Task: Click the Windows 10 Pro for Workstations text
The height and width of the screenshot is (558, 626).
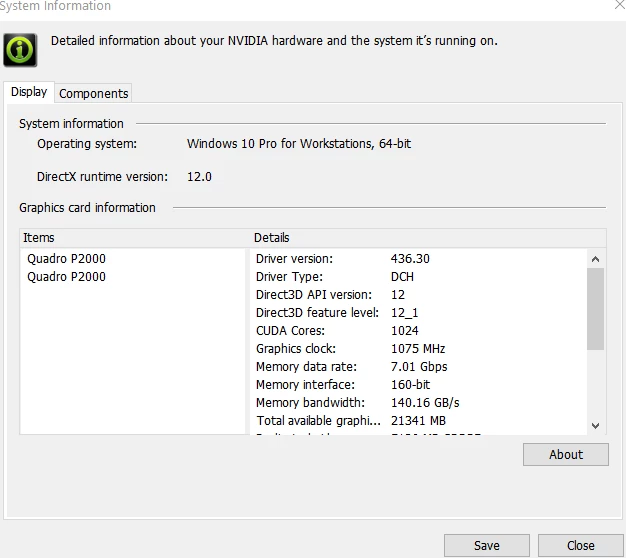Action: click(x=299, y=144)
